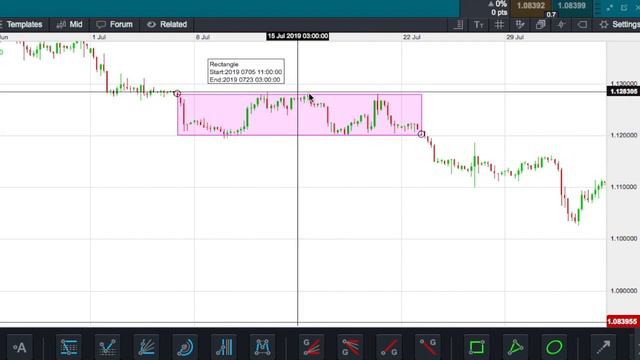Select the red Gann line with G at upper right
Viewport: 640px width, 360px height.
[428, 347]
